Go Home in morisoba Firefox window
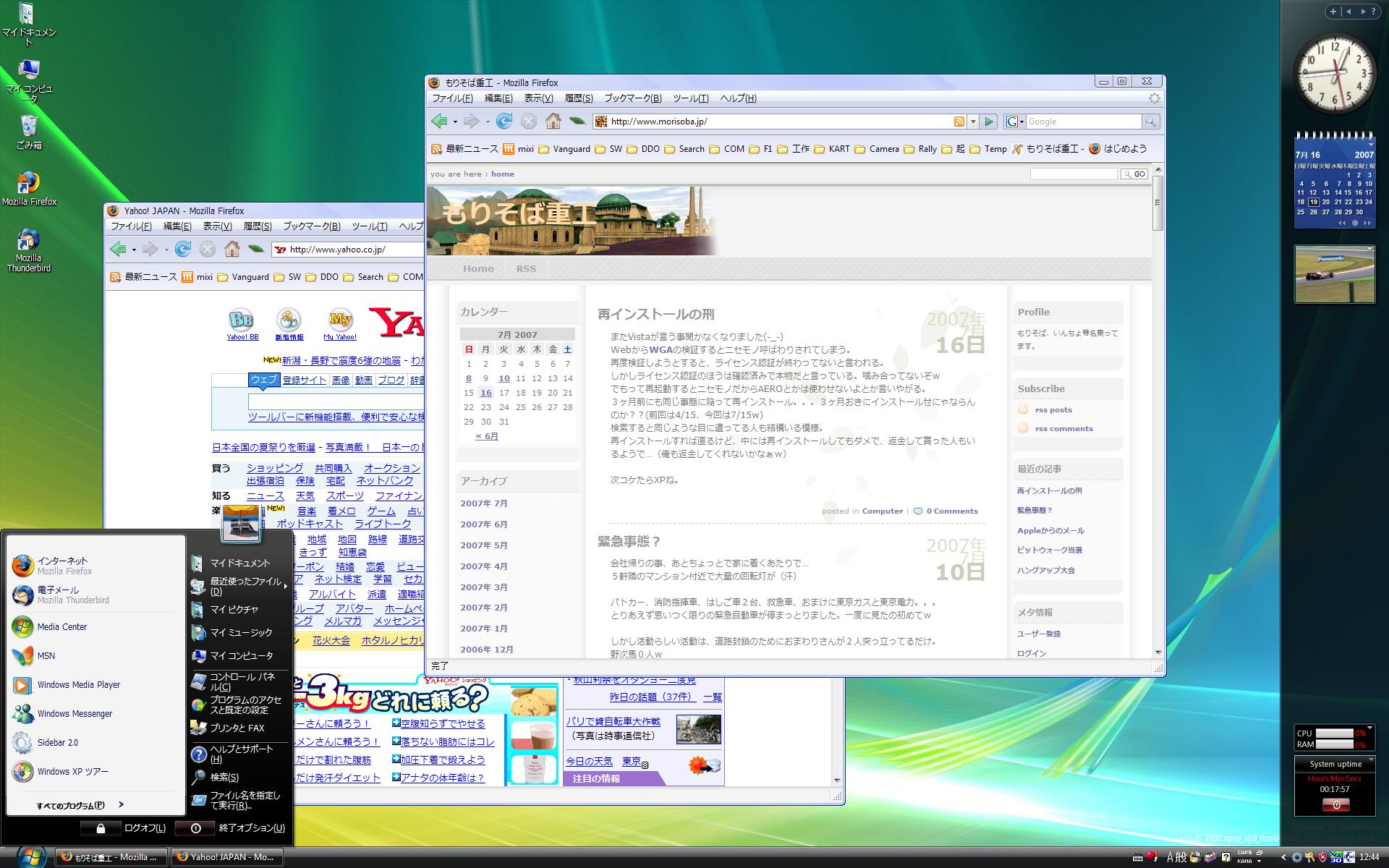1389x868 pixels. (553, 122)
